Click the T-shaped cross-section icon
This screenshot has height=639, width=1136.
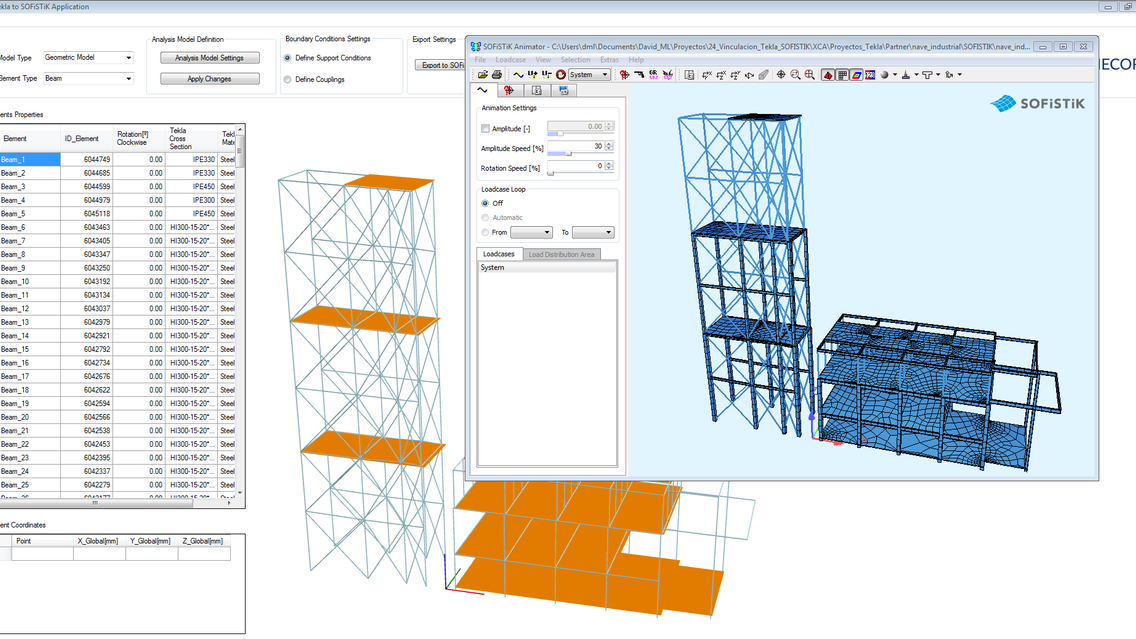[x=927, y=75]
